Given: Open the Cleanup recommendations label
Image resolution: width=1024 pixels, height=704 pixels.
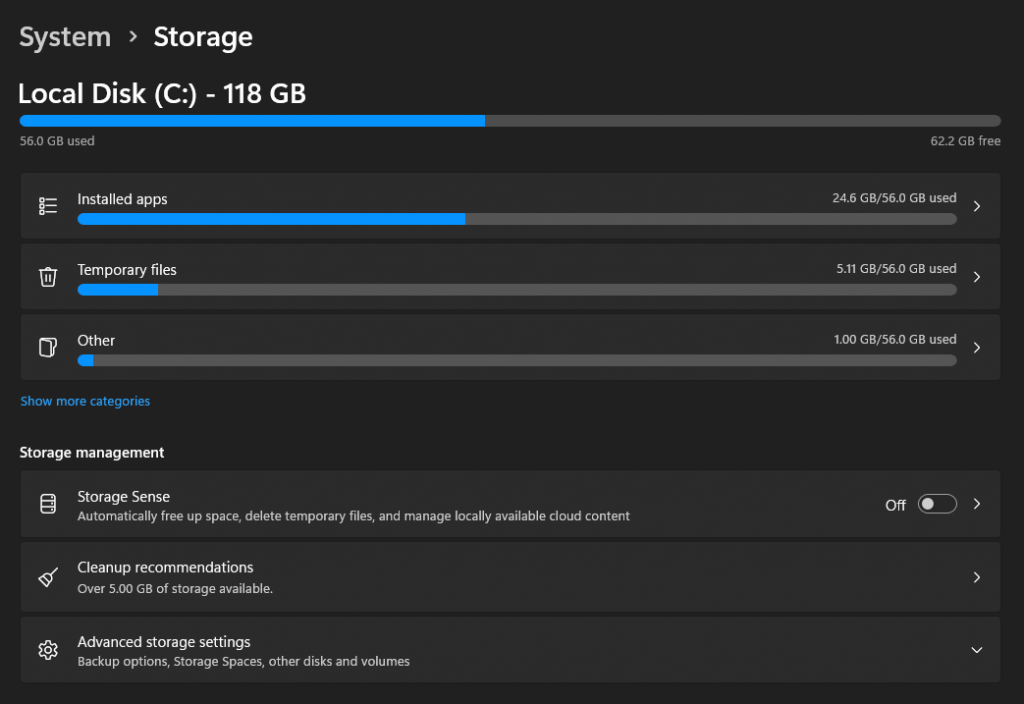Looking at the screenshot, I should (x=165, y=567).
